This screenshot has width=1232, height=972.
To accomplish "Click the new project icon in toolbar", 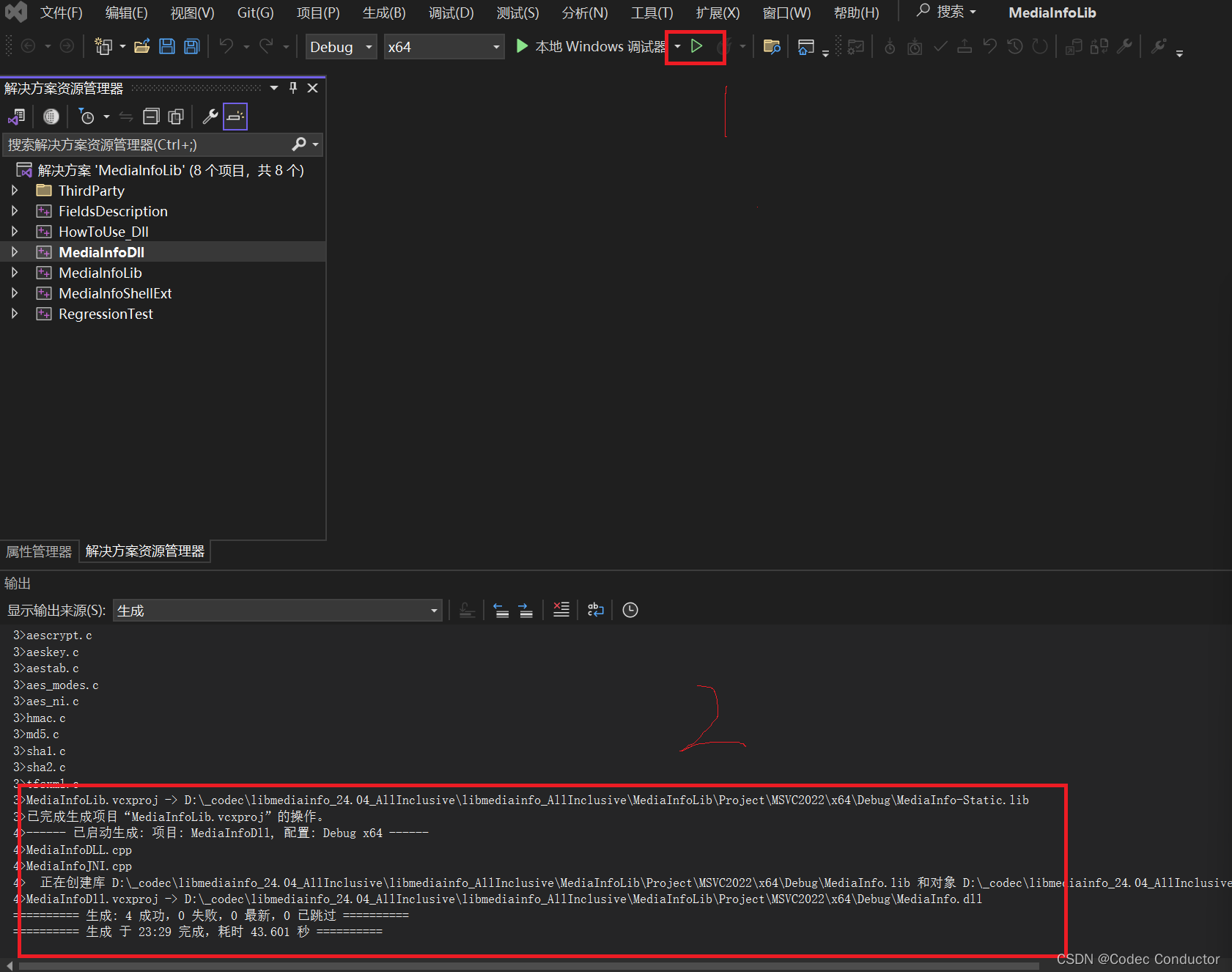I will [103, 47].
